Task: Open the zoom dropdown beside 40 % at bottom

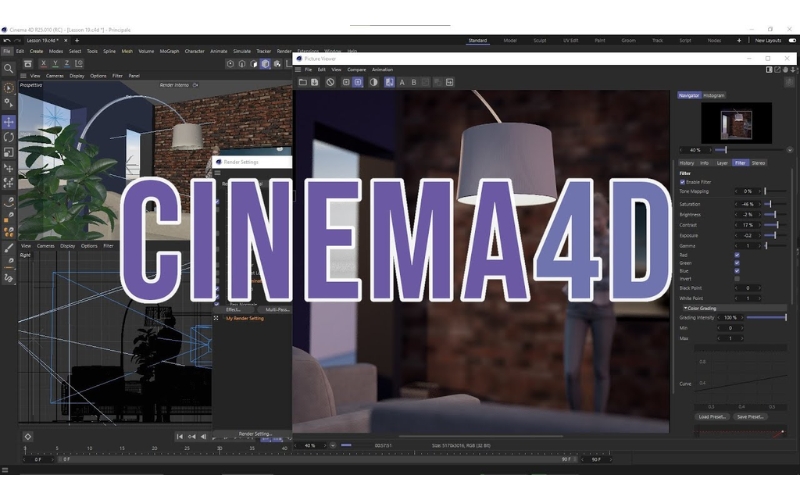Action: pos(333,445)
